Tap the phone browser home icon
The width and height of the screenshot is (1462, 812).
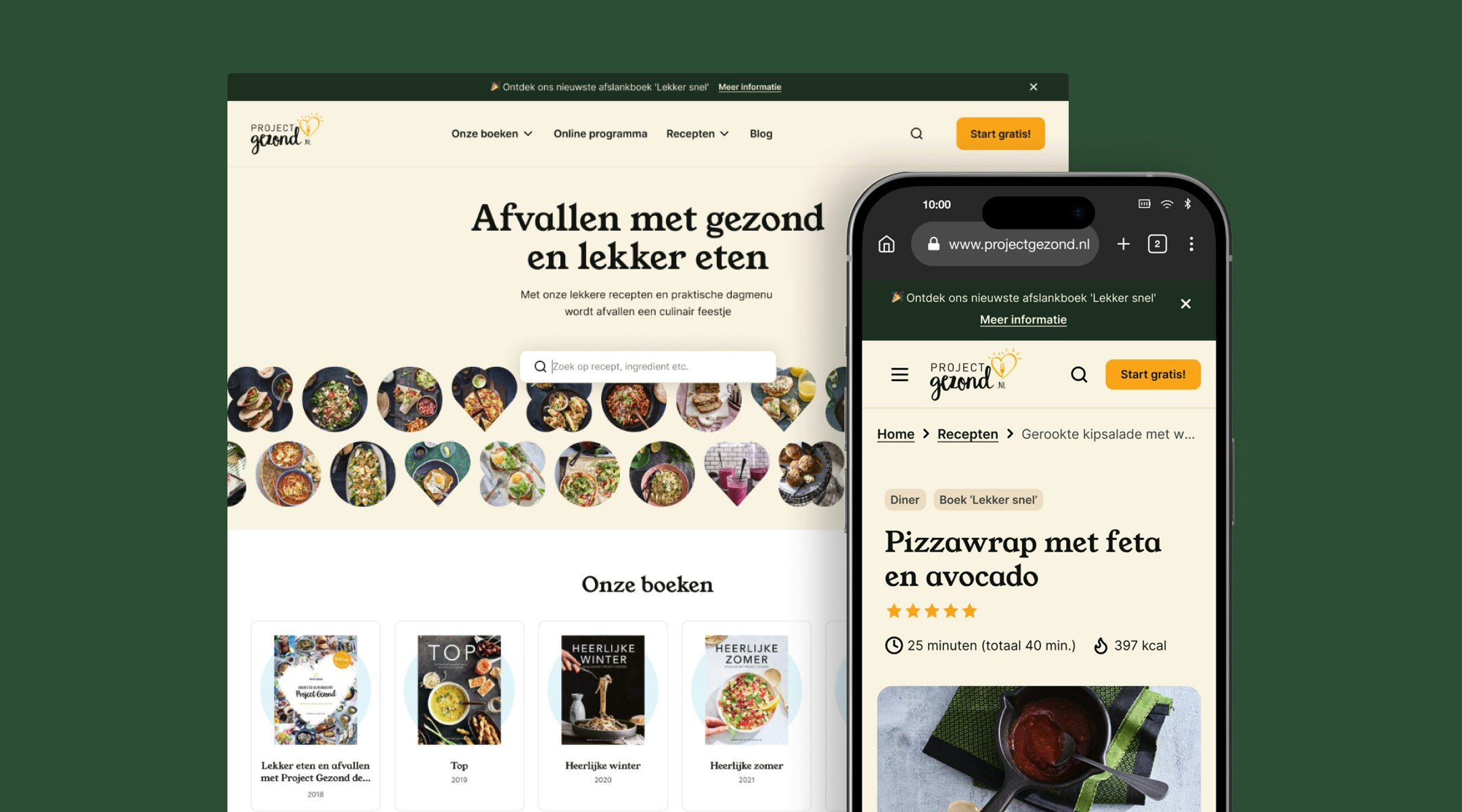[x=887, y=244]
